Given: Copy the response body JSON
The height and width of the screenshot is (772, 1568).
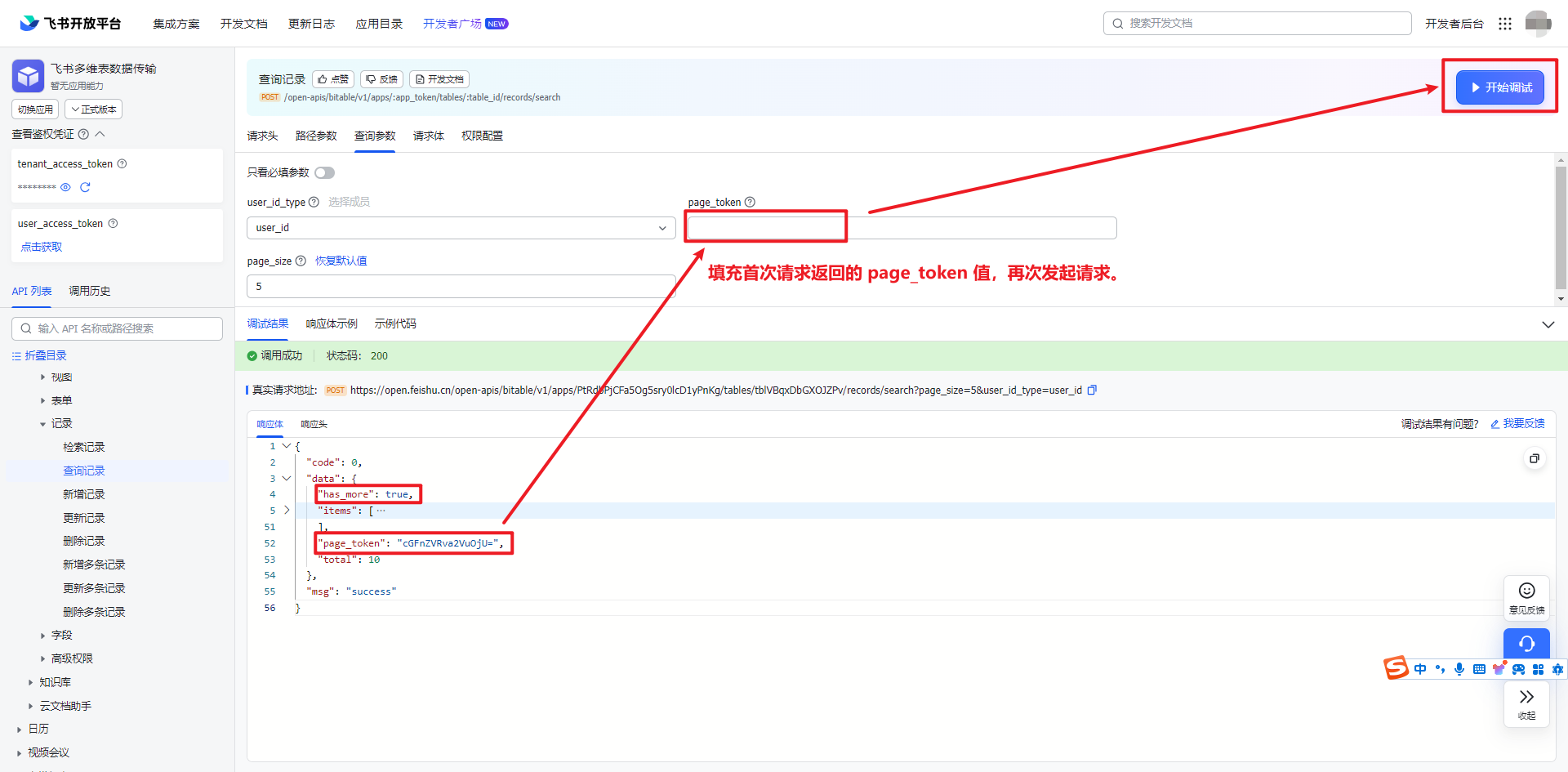Looking at the screenshot, I should [x=1535, y=458].
